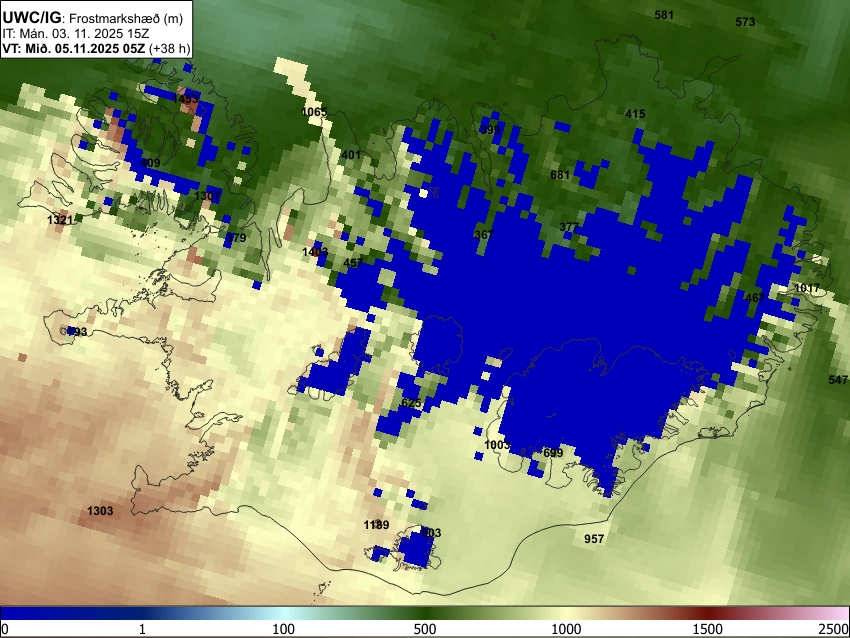Click the legend label 1
Image resolution: width=850 pixels, height=638 pixels.
tap(142, 629)
